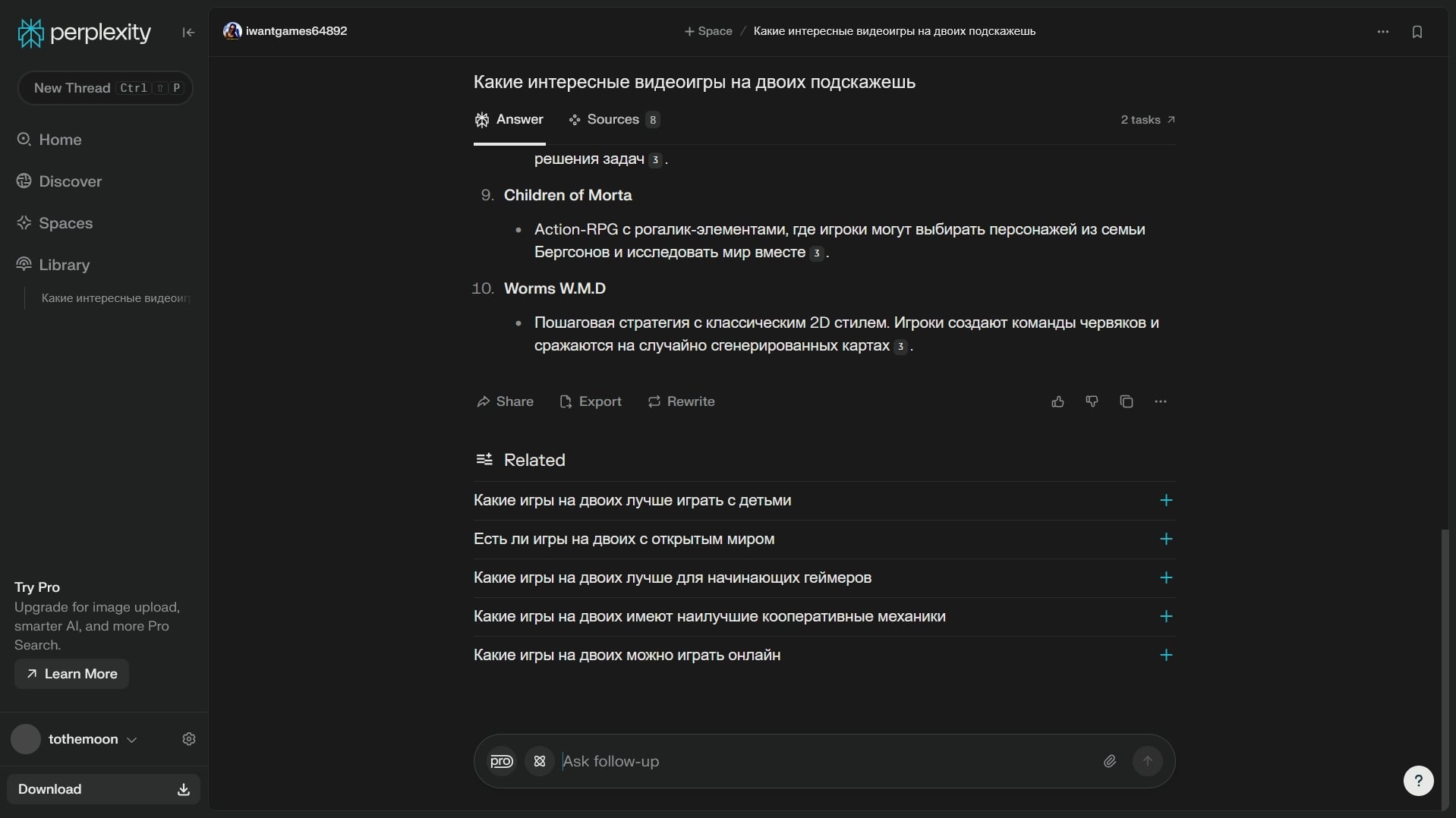The height and width of the screenshot is (818, 1456).
Task: Select 'Children of Morta' heading text
Action: coord(568,195)
